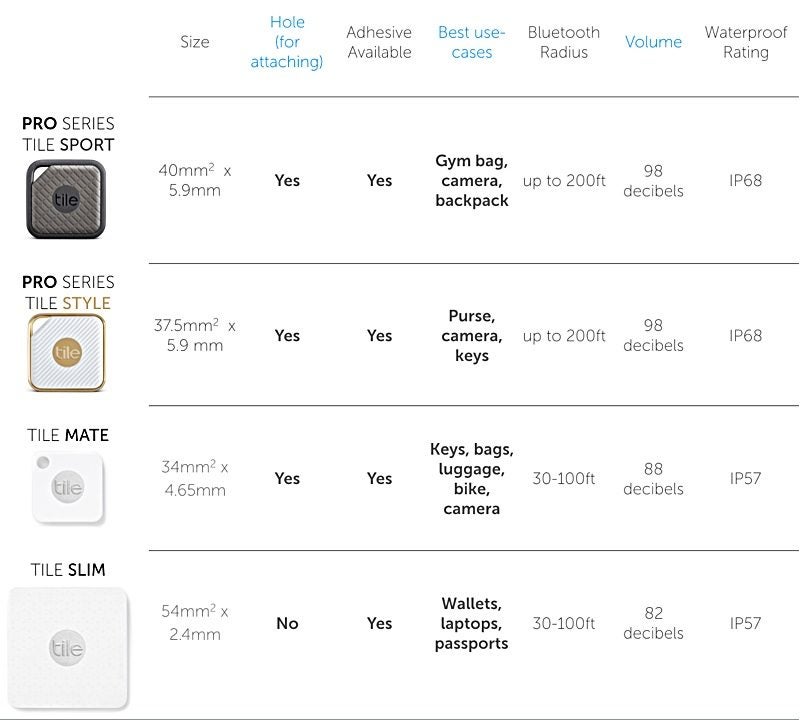800x720 pixels.
Task: Select the TILE SLIM product title
Action: 68,570
